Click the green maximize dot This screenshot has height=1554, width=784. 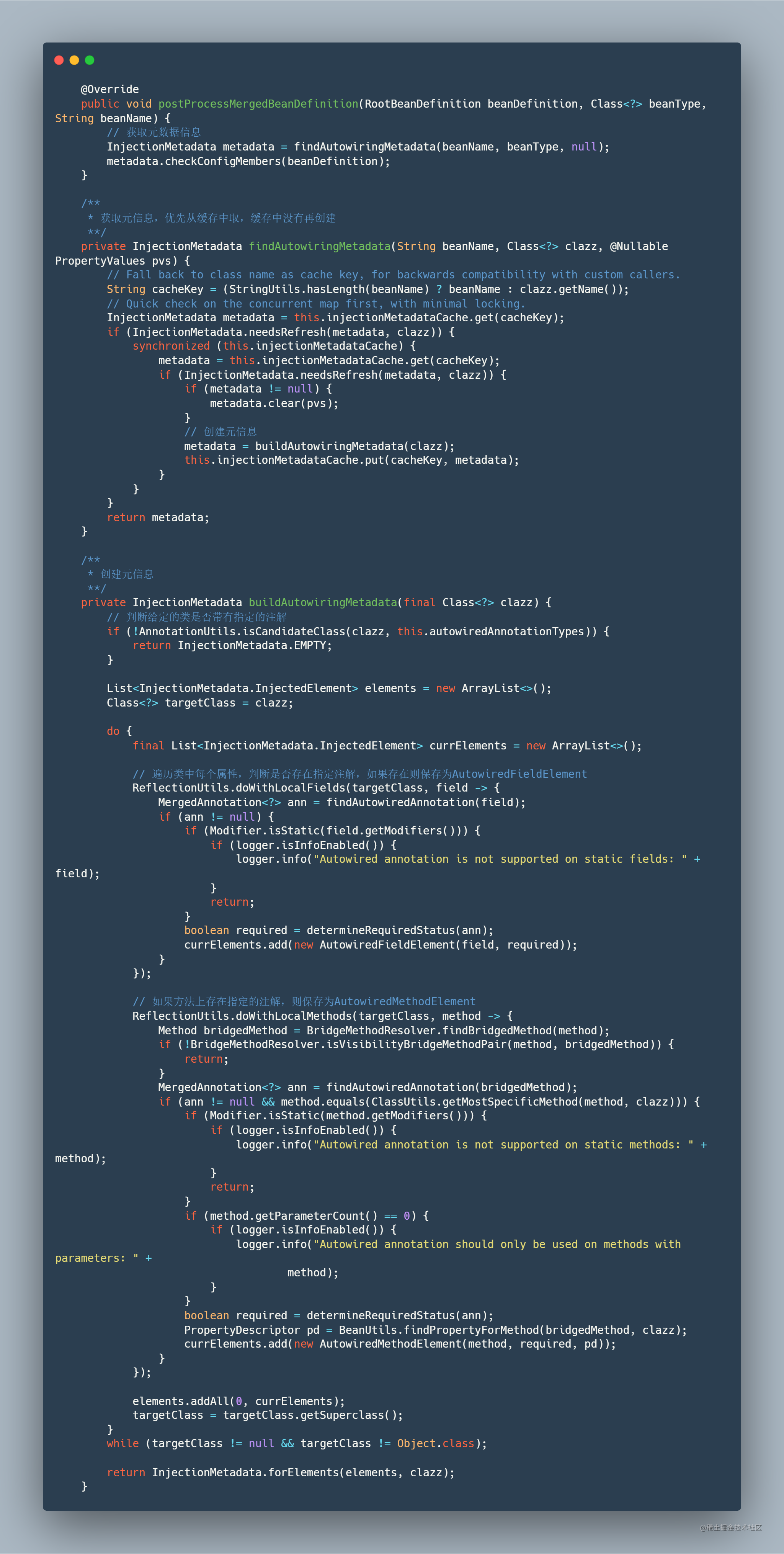point(90,60)
